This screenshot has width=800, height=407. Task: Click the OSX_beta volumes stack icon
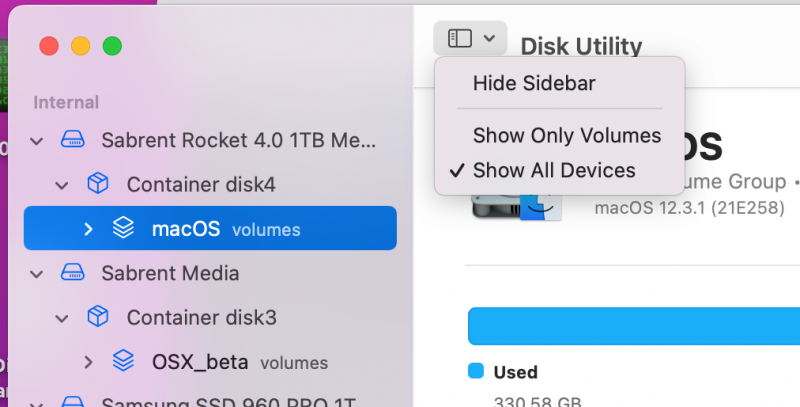point(123,361)
